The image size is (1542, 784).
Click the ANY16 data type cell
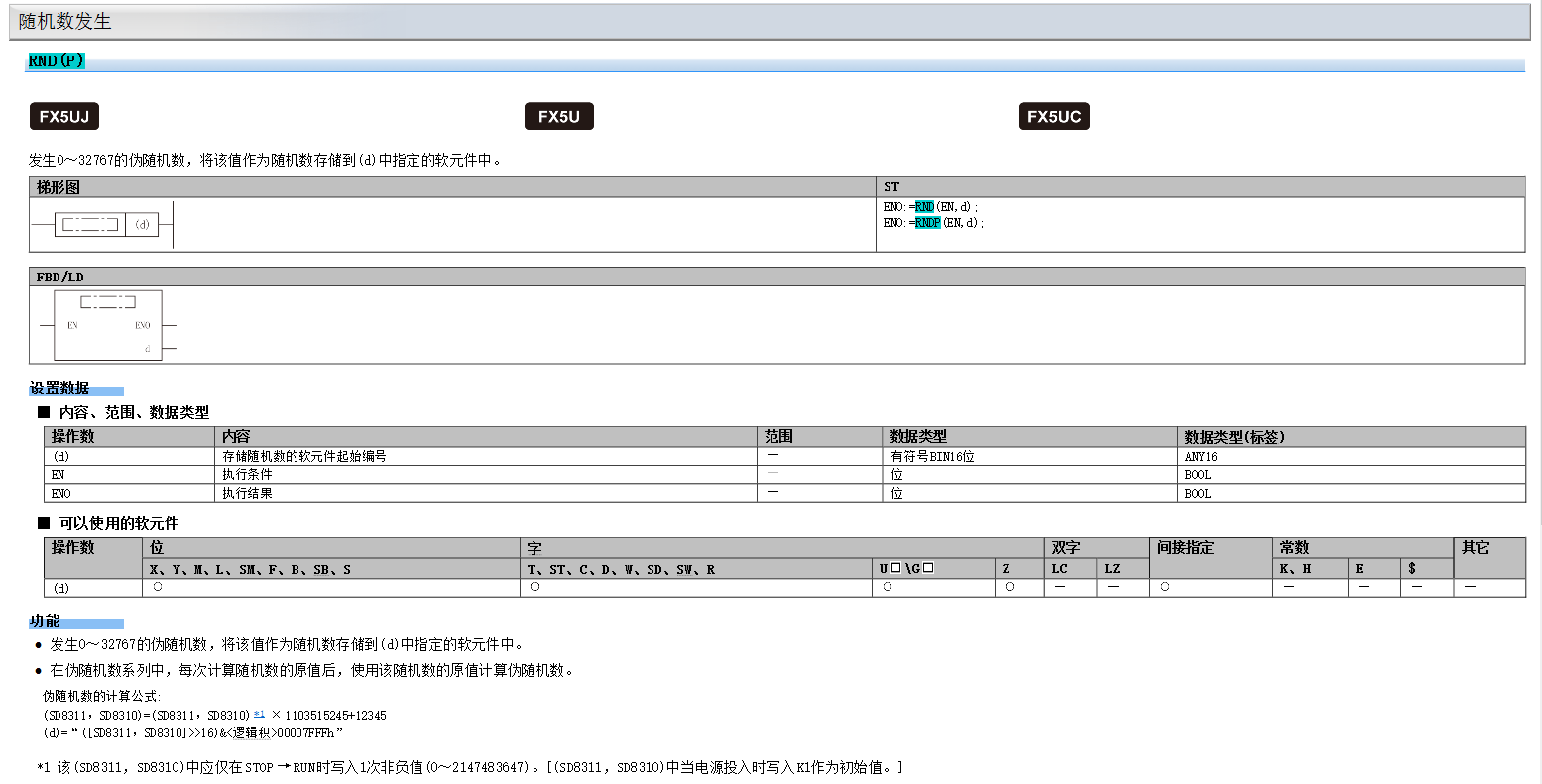pyautogui.click(x=1201, y=457)
